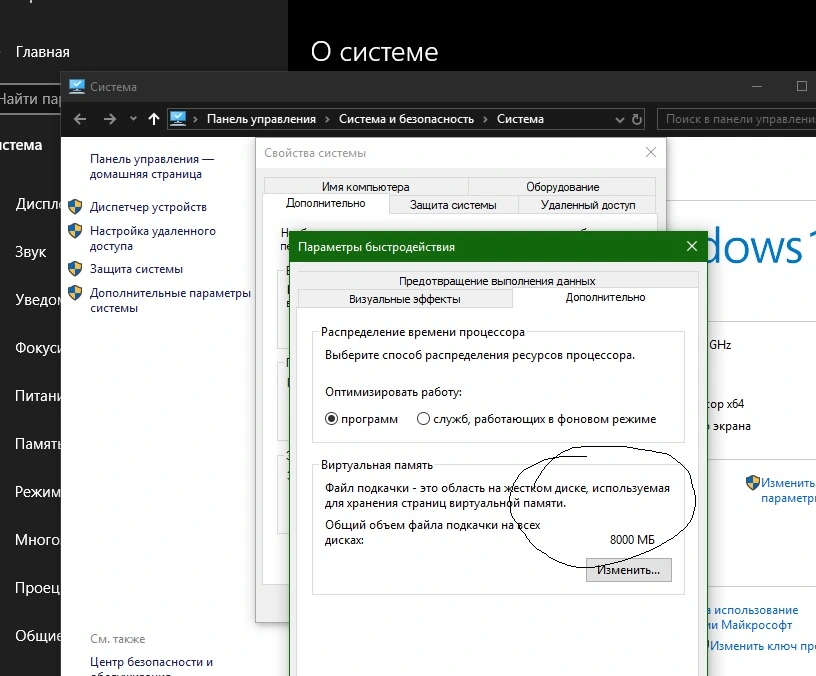816x676 pixels.
Task: Open Защита системы link in sidebar
Action: (x=136, y=269)
